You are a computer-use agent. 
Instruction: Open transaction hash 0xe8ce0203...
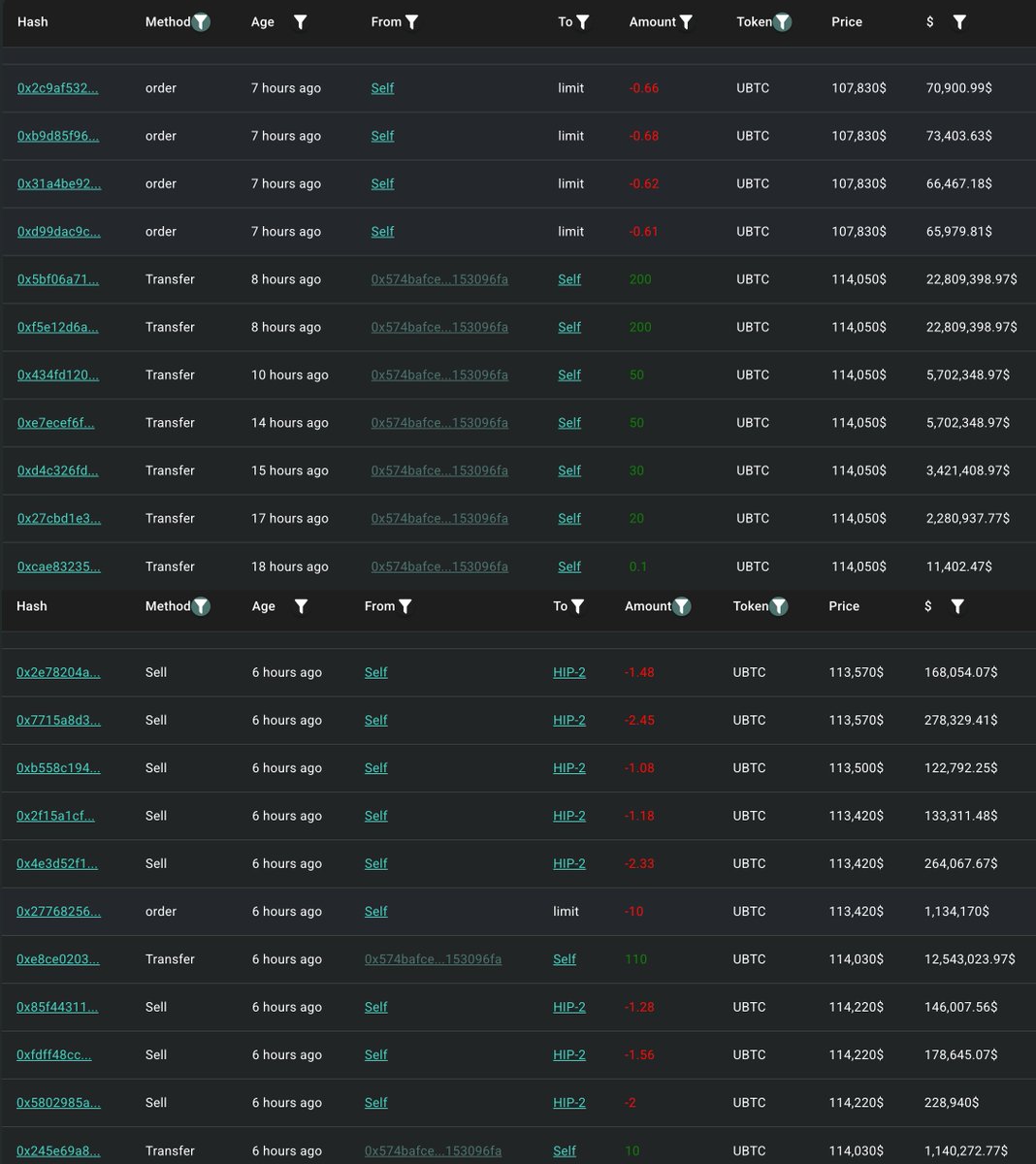(58, 959)
